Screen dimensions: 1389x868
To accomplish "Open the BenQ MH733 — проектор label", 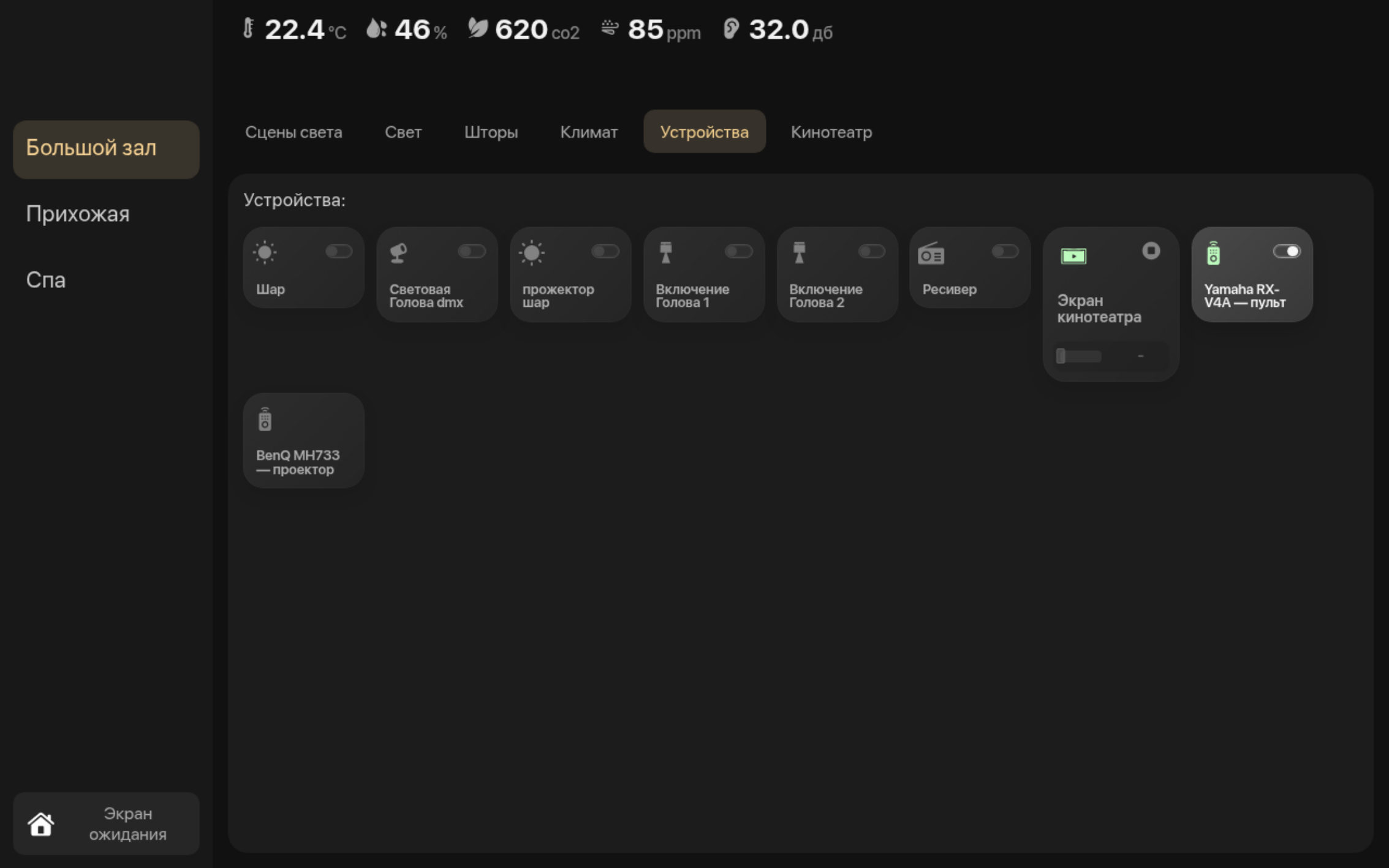I will pyautogui.click(x=298, y=462).
